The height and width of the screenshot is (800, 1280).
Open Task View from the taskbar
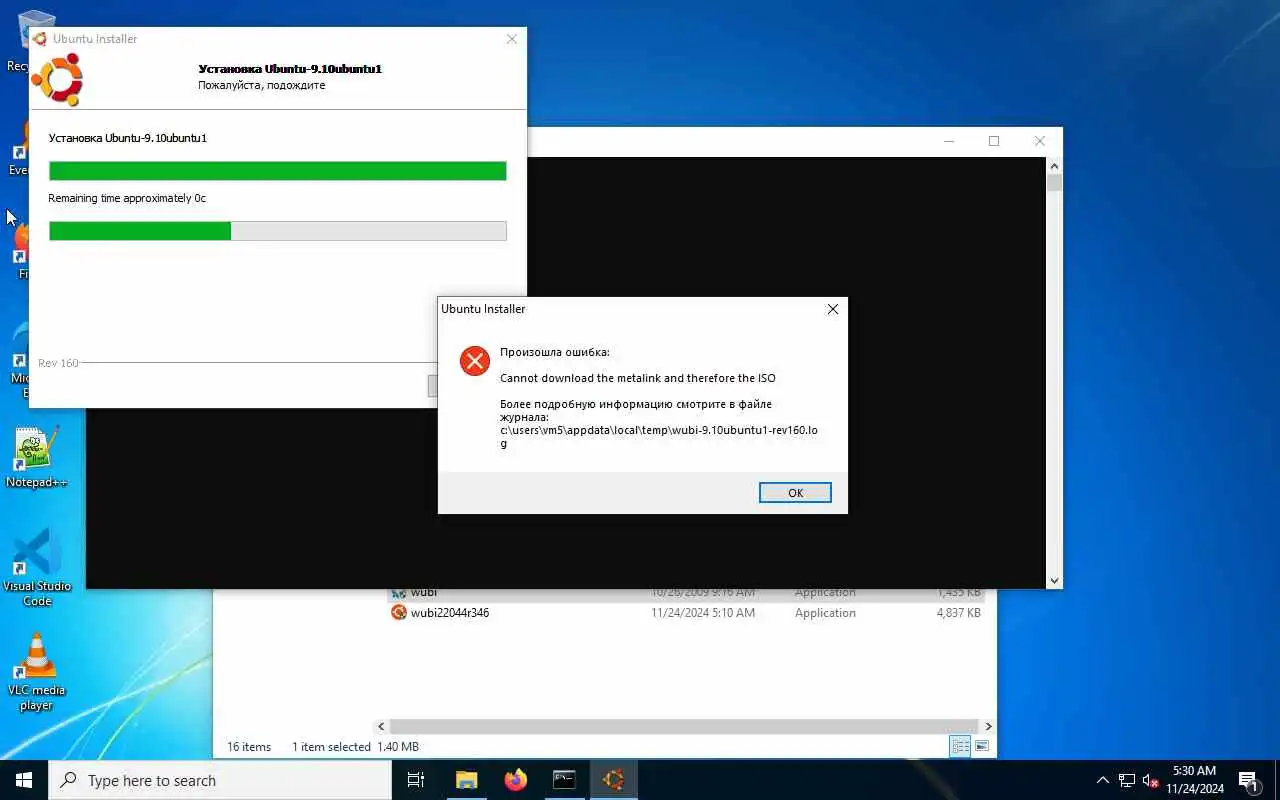point(416,780)
